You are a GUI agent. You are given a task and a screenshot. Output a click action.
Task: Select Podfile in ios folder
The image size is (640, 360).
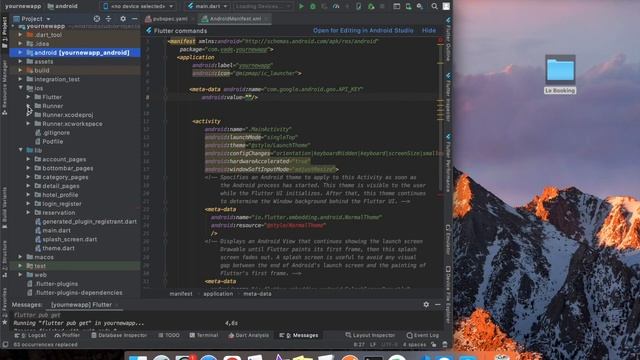(x=53, y=141)
